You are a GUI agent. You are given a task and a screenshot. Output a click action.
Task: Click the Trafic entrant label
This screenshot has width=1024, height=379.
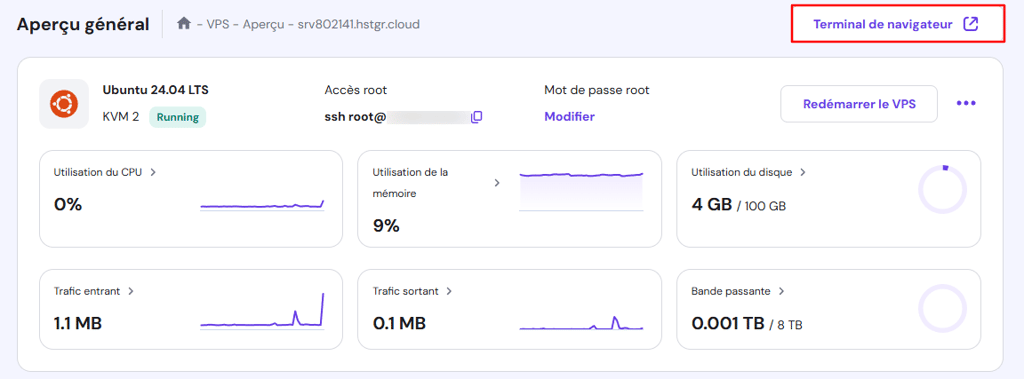click(87, 291)
